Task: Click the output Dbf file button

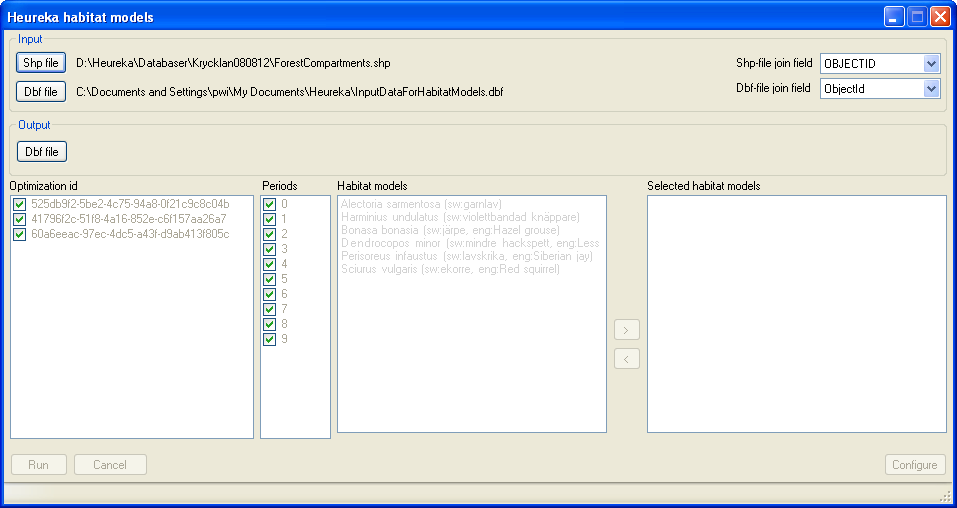Action: 41,152
